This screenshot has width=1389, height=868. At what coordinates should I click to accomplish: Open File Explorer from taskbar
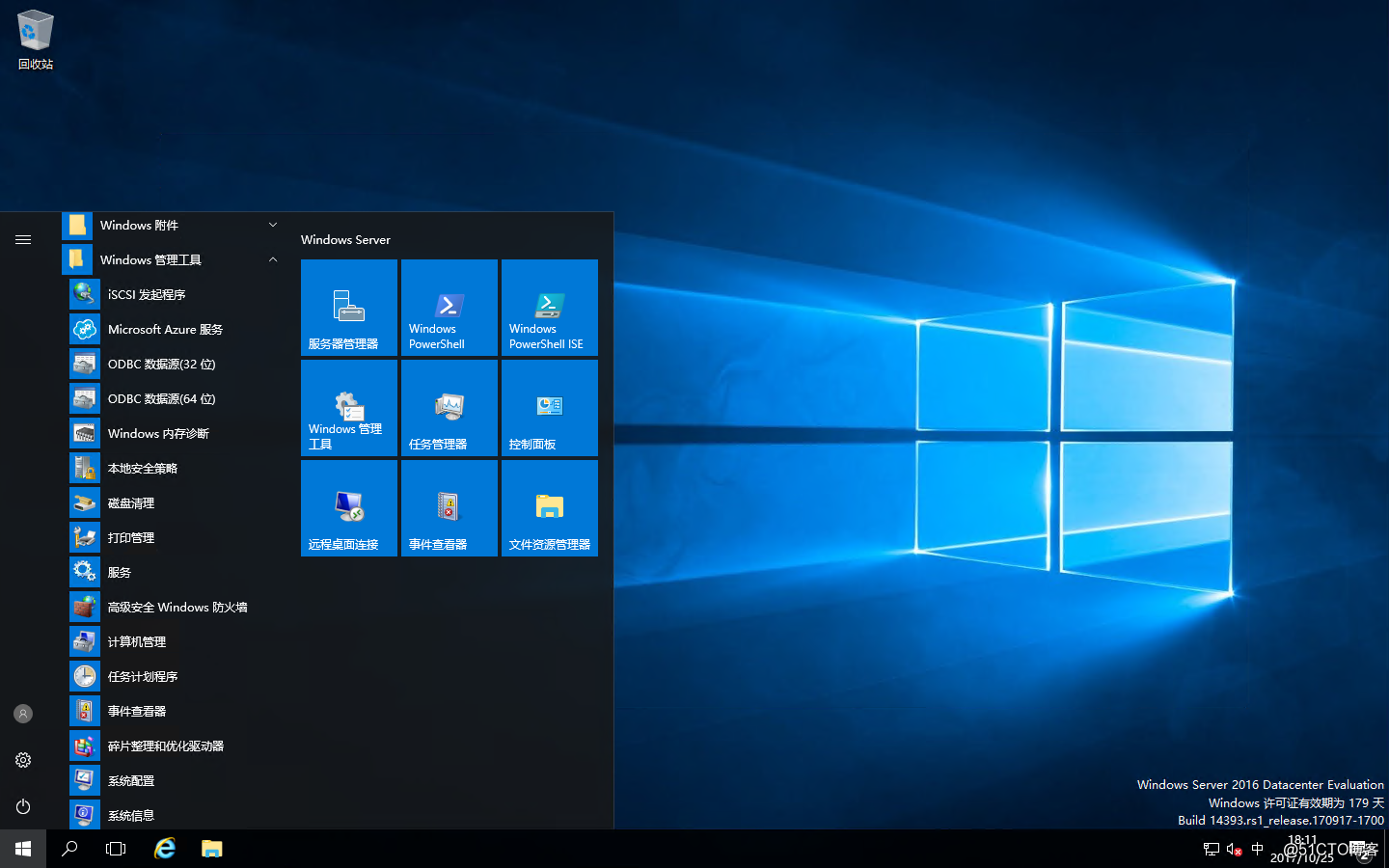pos(212,849)
